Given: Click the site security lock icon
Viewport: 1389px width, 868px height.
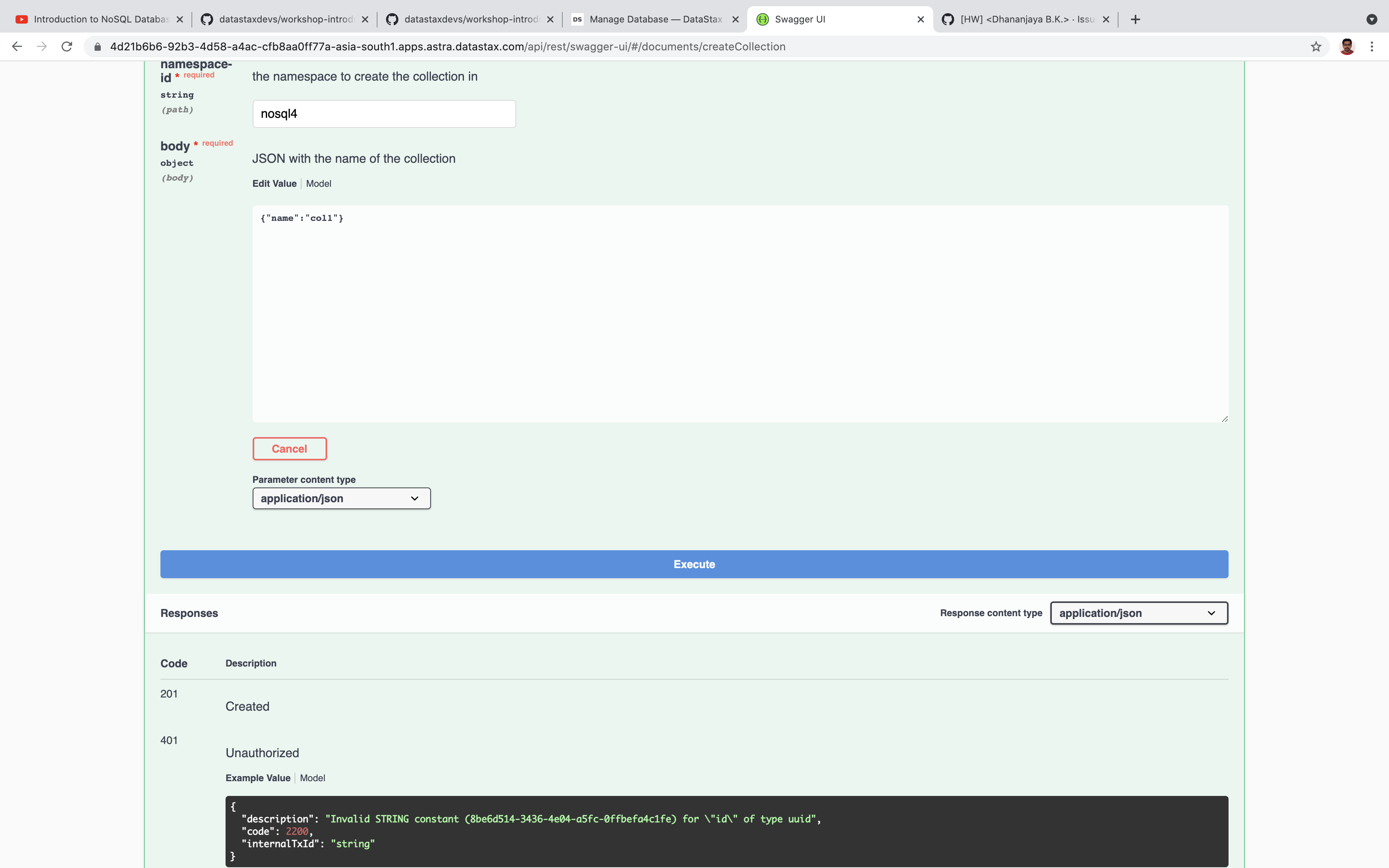Looking at the screenshot, I should pos(97,46).
